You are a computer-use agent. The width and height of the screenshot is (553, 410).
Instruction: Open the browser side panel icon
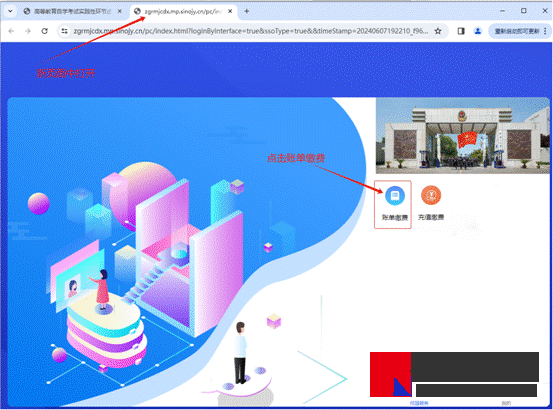click(461, 31)
